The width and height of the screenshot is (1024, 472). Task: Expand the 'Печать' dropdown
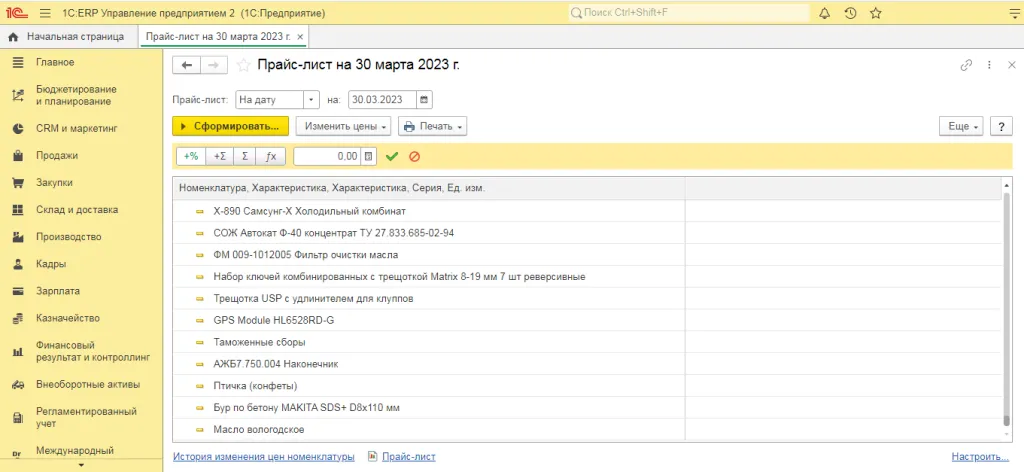tap(433, 126)
